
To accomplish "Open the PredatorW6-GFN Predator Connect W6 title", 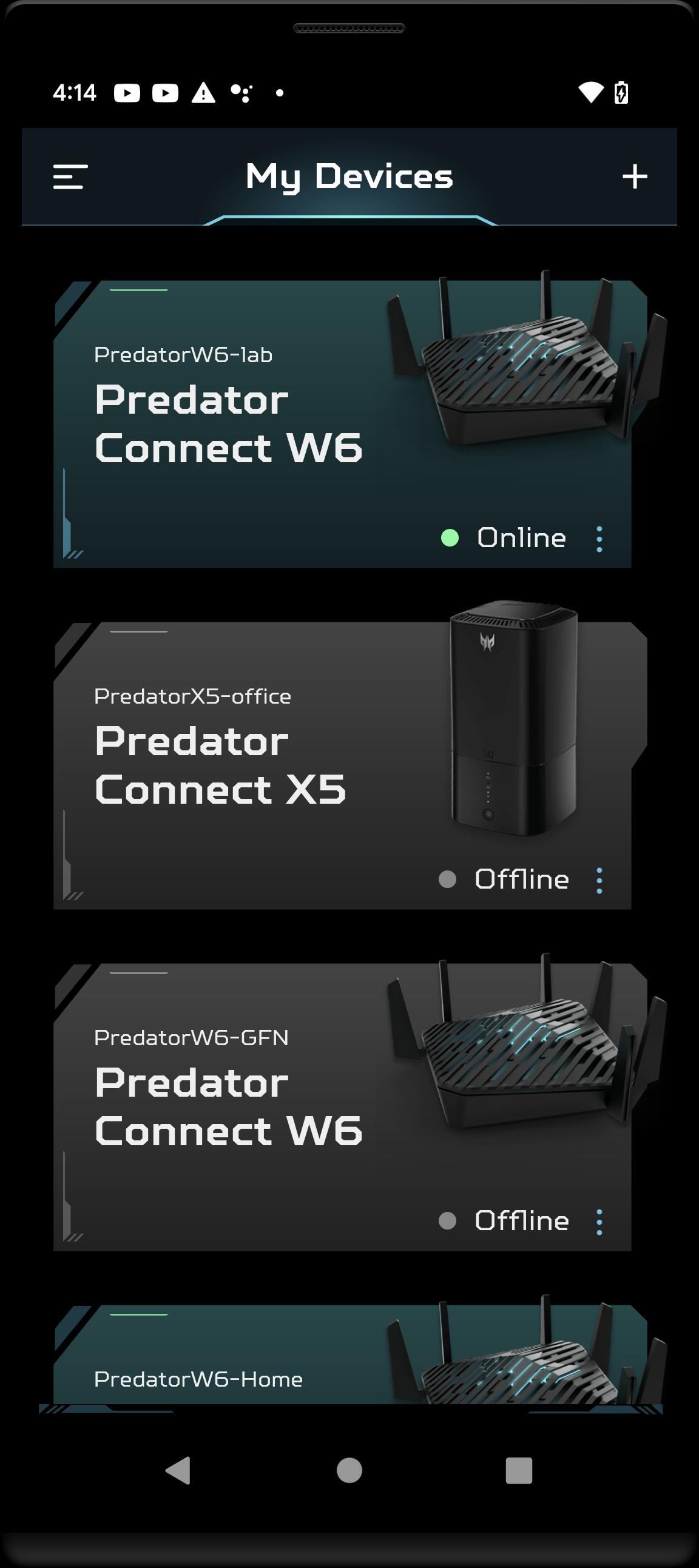I will pos(229,1106).
